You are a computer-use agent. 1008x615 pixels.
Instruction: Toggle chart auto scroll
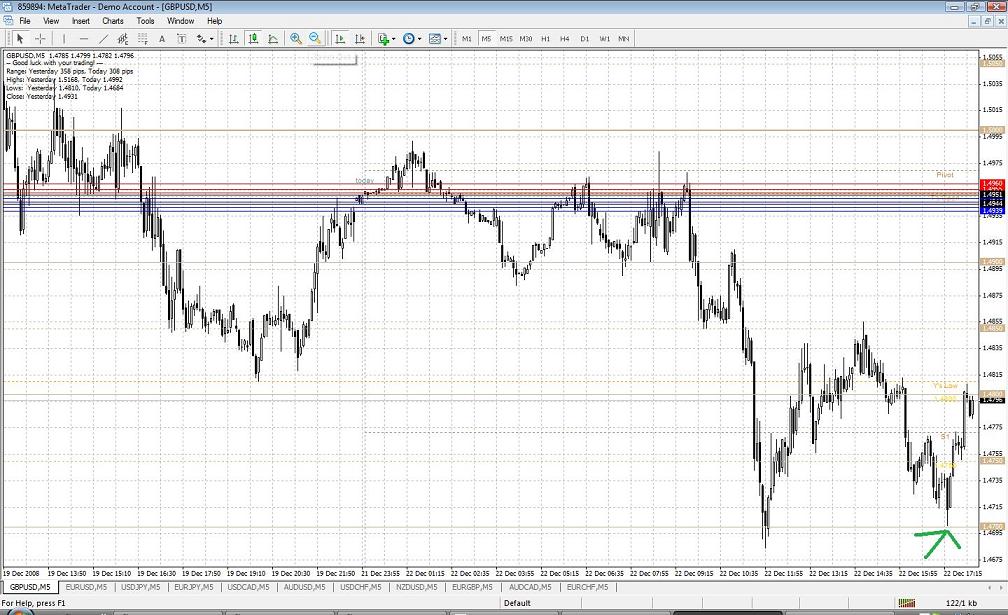(340, 39)
